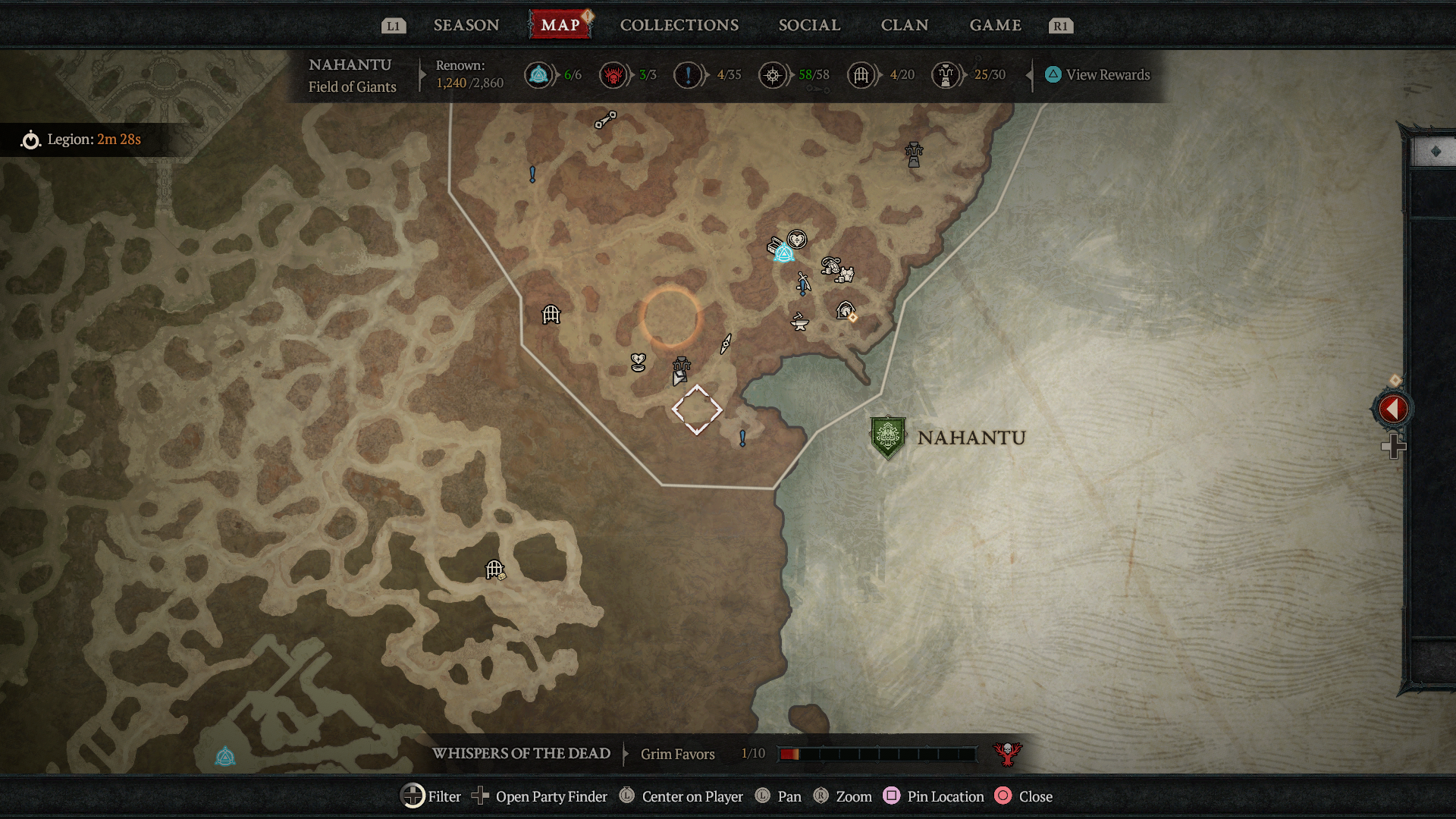The height and width of the screenshot is (819, 1456).
Task: Toggle the Map tab in navigation
Action: point(559,25)
